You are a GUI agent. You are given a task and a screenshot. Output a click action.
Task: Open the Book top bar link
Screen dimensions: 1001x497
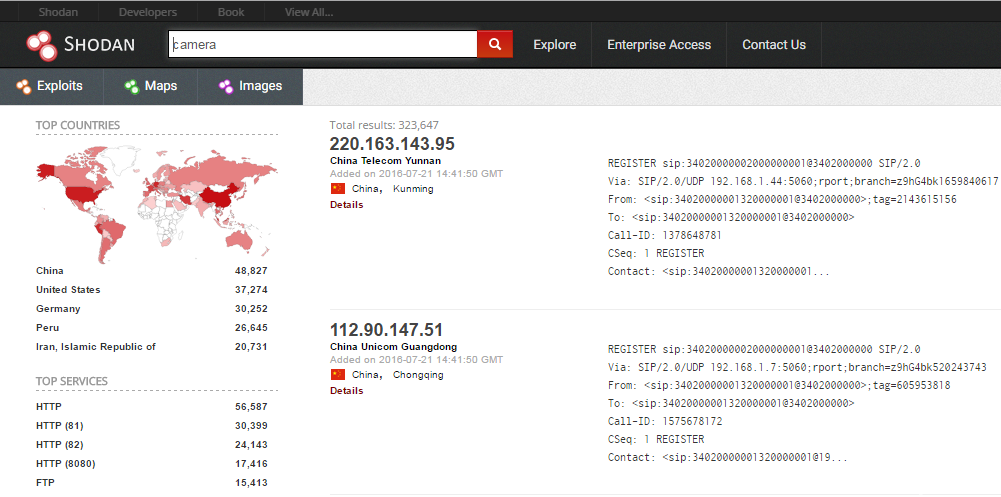tap(230, 12)
